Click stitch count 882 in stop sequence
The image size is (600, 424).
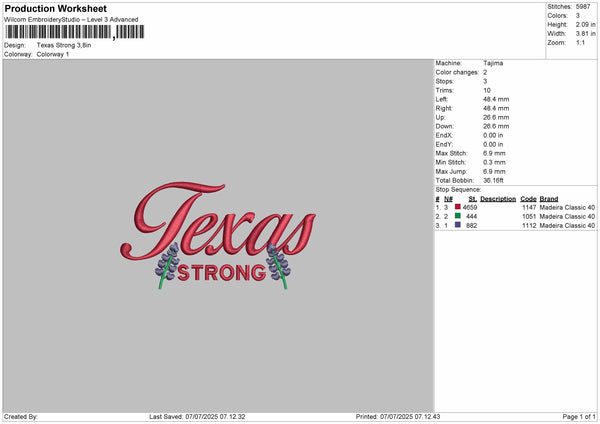[471, 226]
